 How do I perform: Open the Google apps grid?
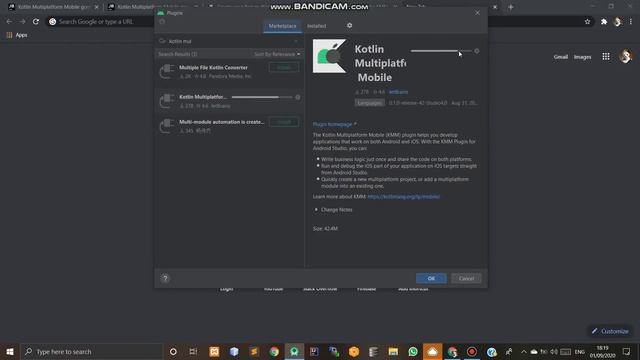(x=606, y=57)
